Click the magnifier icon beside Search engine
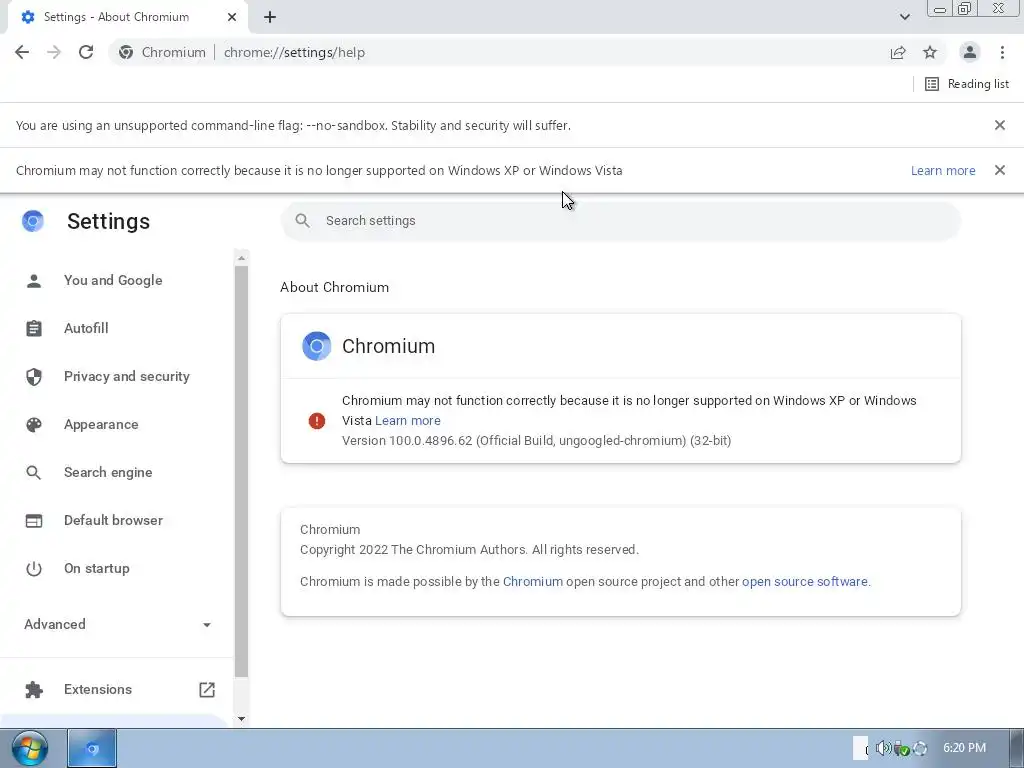Viewport: 1024px width, 768px height. coord(33,473)
